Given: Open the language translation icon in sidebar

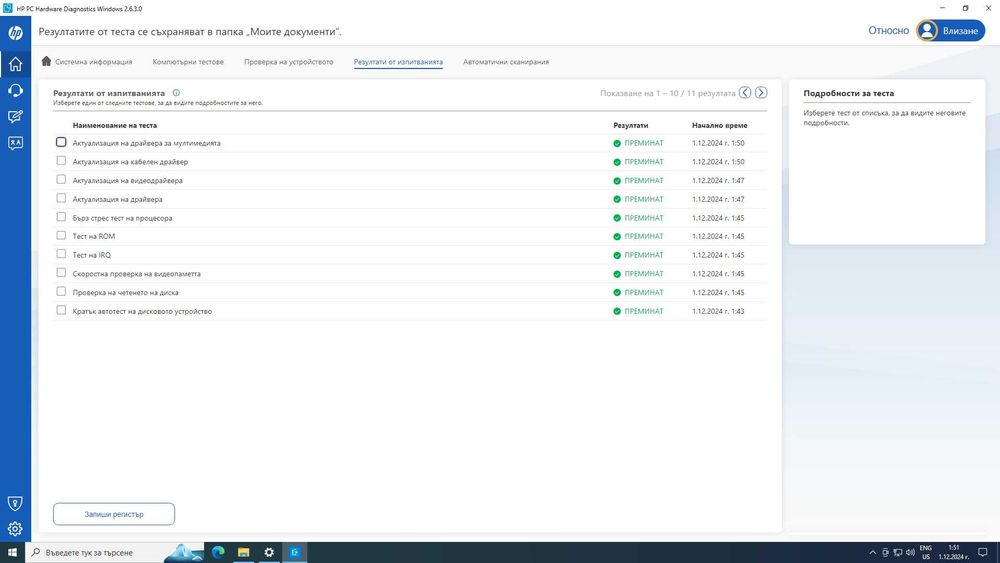Looking at the screenshot, I should tap(15, 143).
